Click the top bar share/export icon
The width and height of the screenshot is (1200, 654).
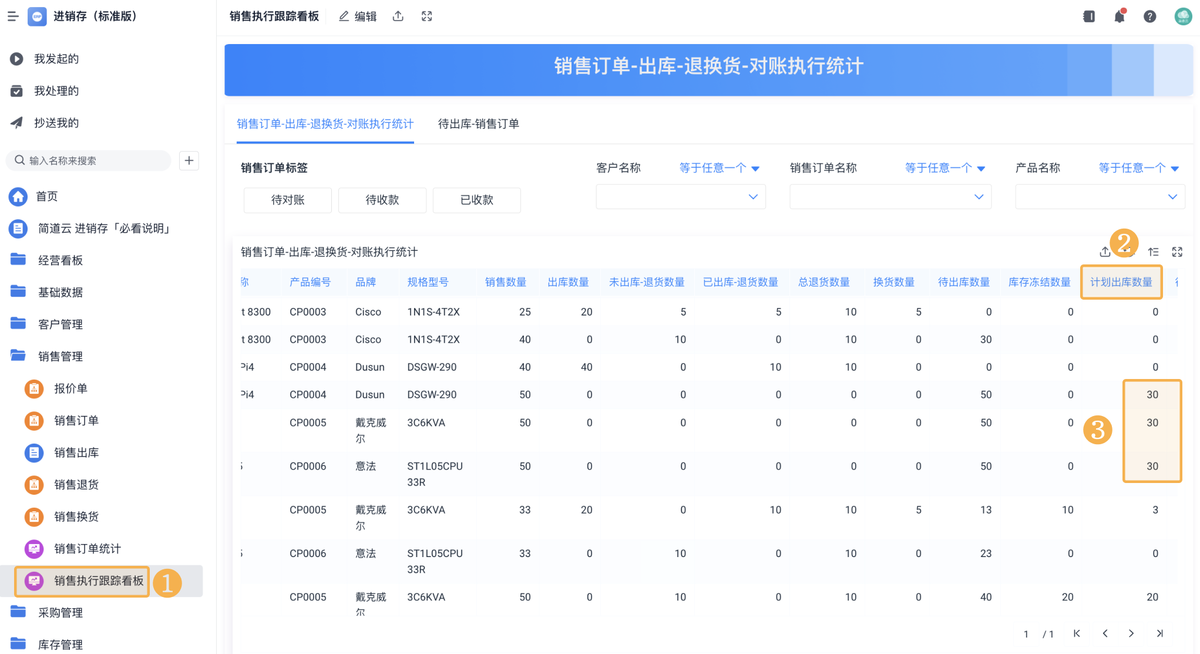[398, 17]
